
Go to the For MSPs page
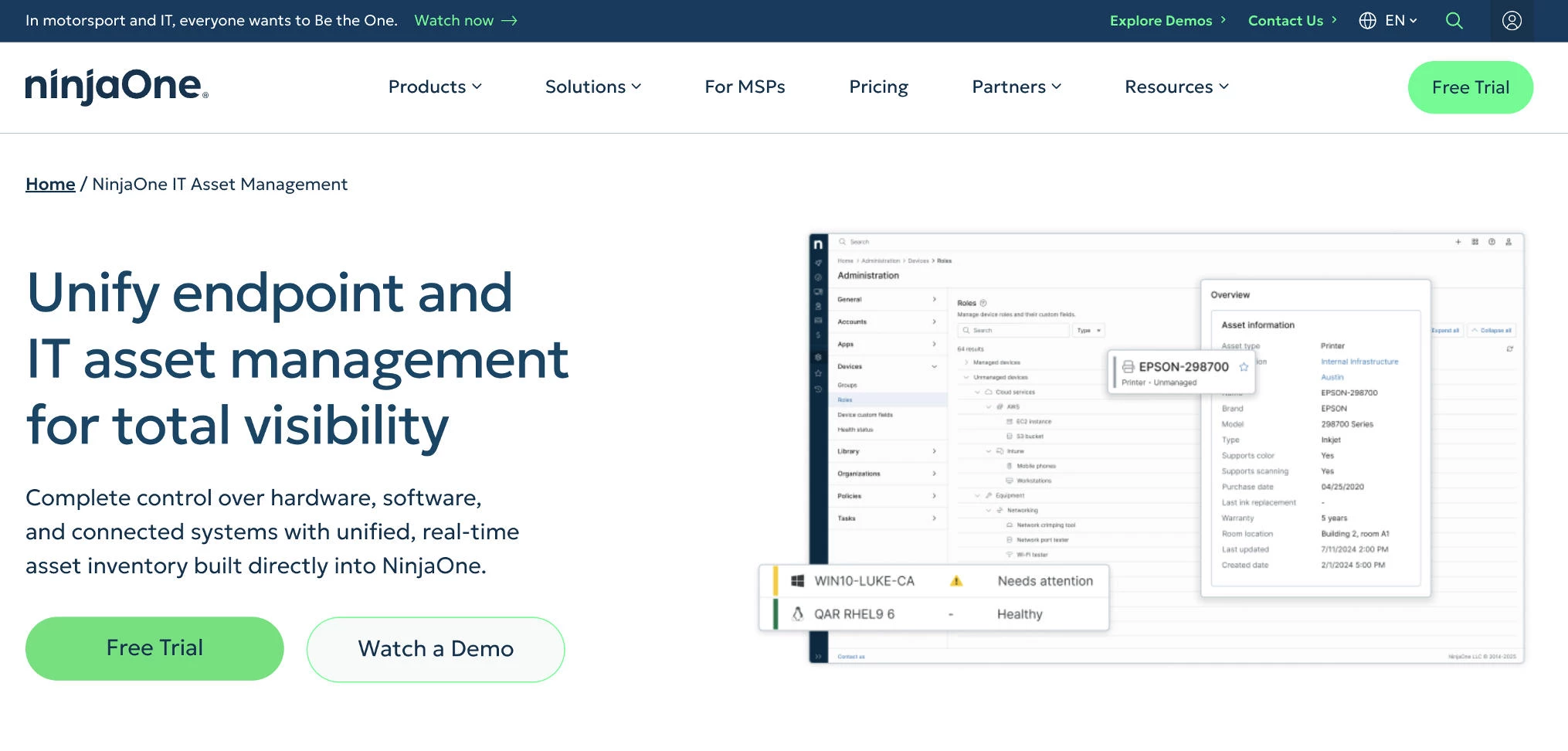[745, 87]
